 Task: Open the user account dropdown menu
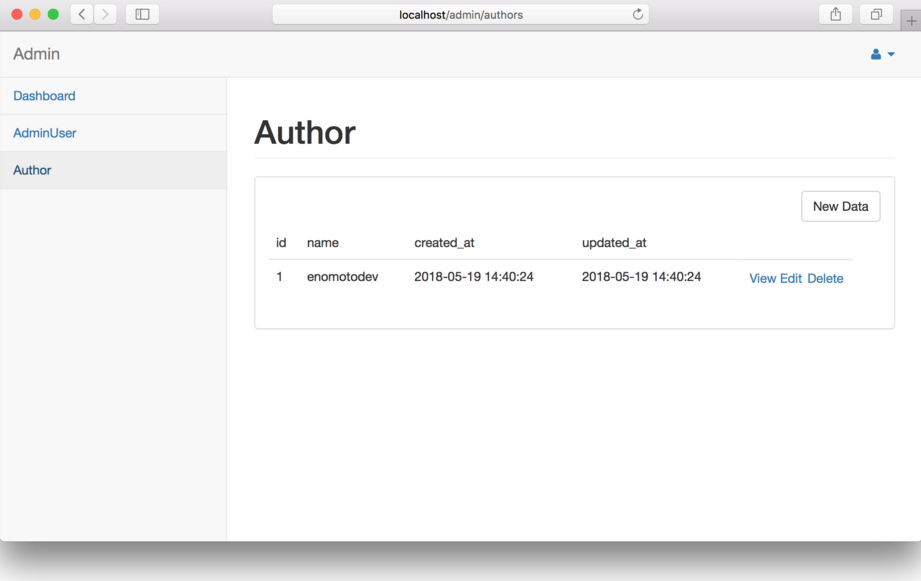point(882,54)
